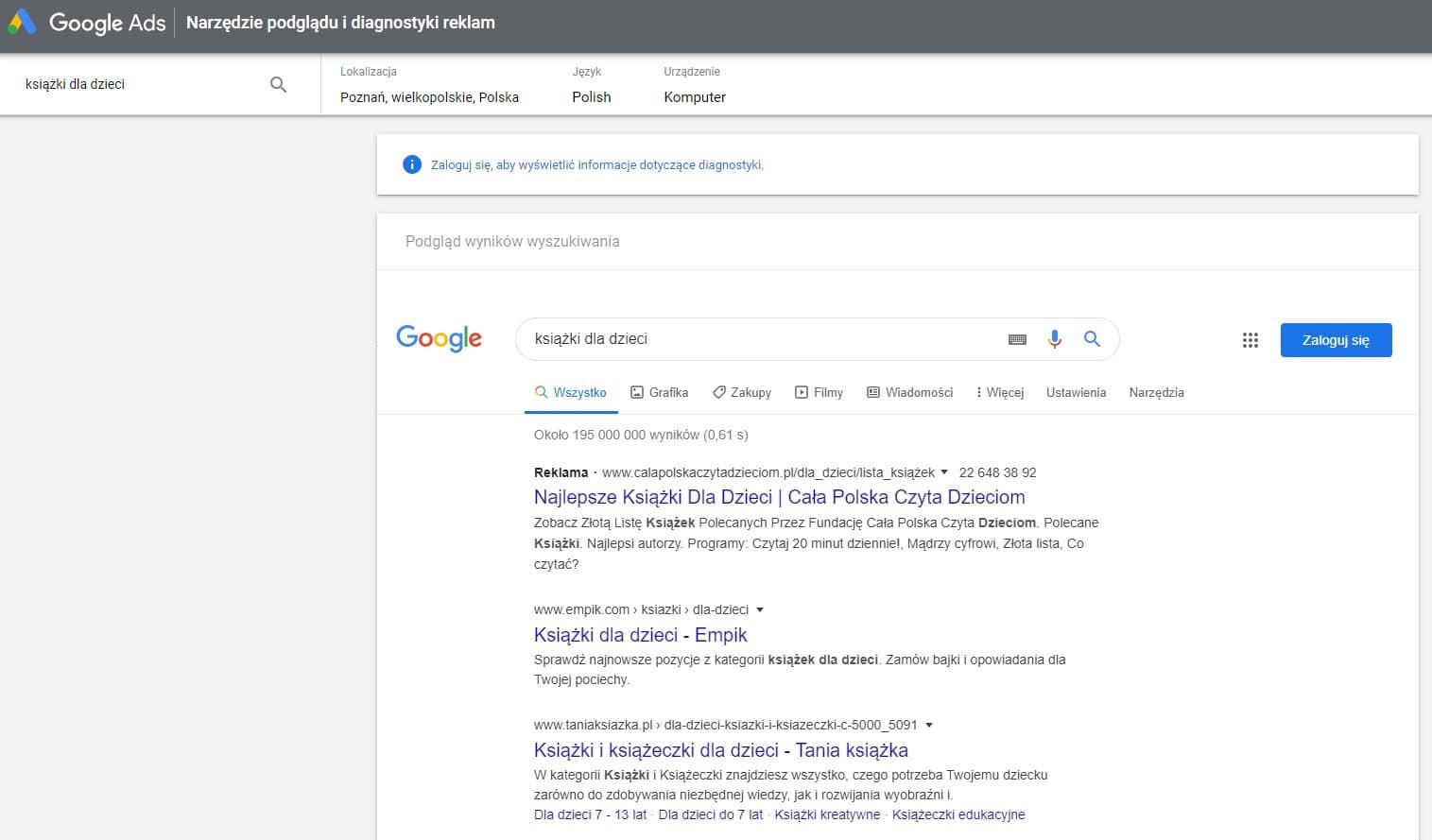Switch to the Filmy tab
The width and height of the screenshot is (1432, 840).
[x=820, y=392]
